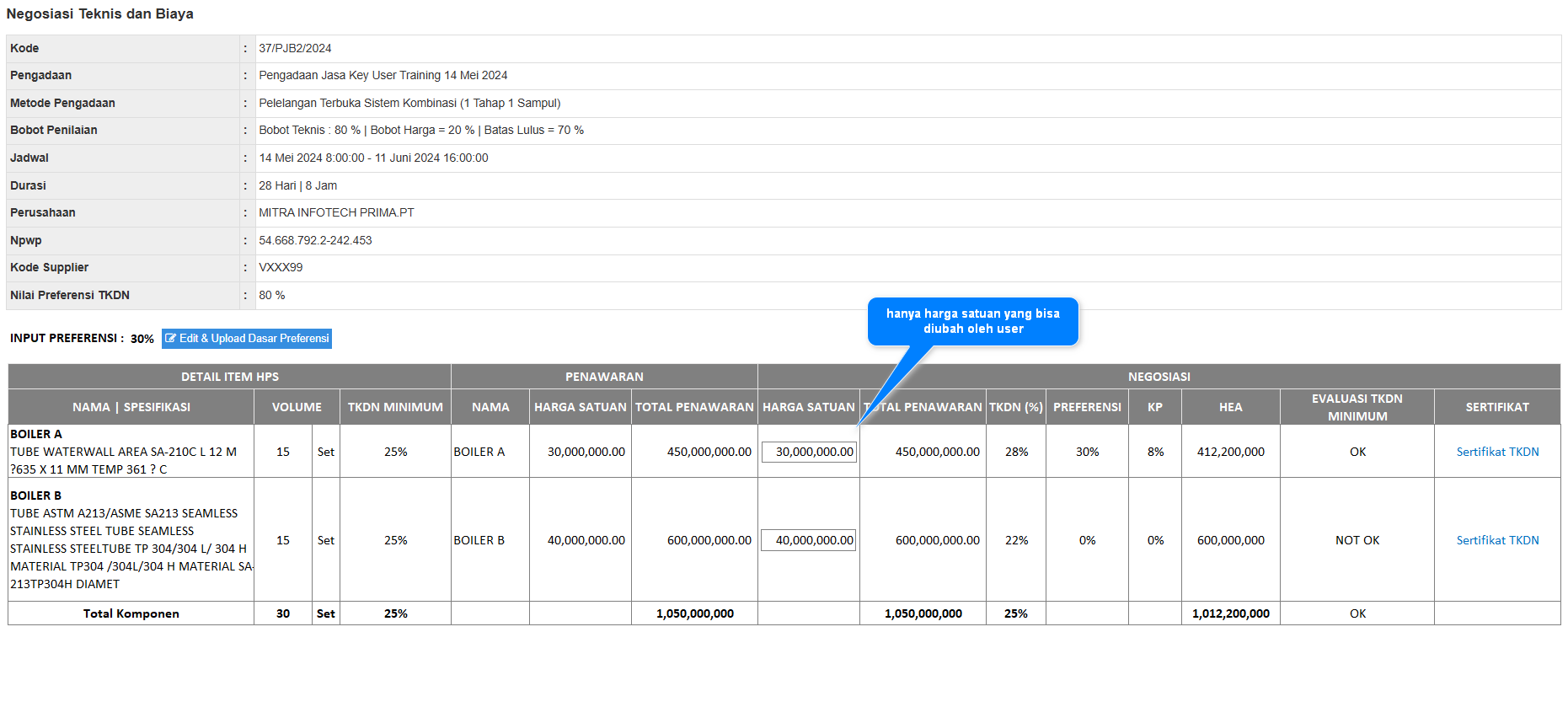The image size is (1568, 707).
Task: Click the TKDN (%) column header
Action: (1016, 407)
